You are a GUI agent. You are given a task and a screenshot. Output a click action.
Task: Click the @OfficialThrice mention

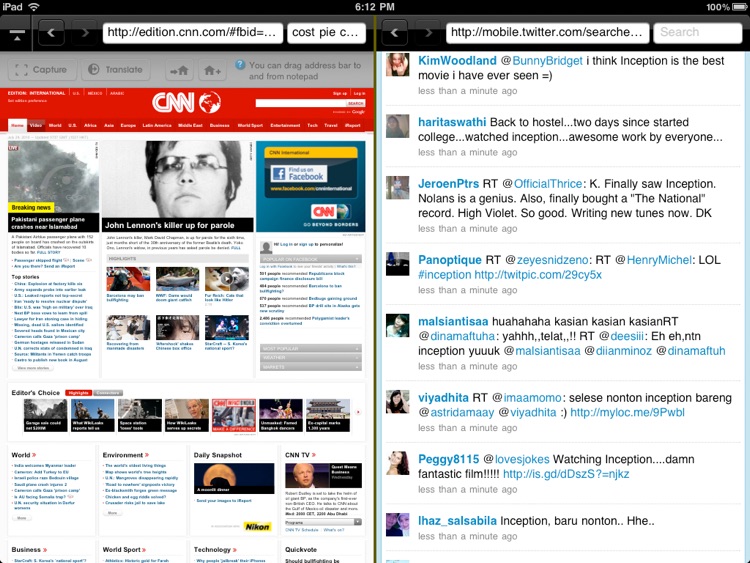[x=542, y=184]
